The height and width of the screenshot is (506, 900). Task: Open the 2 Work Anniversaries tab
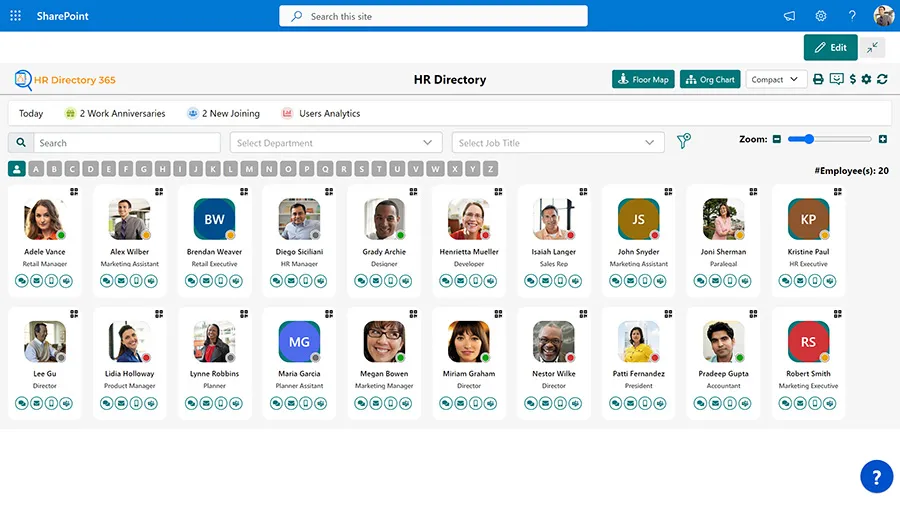coord(115,114)
